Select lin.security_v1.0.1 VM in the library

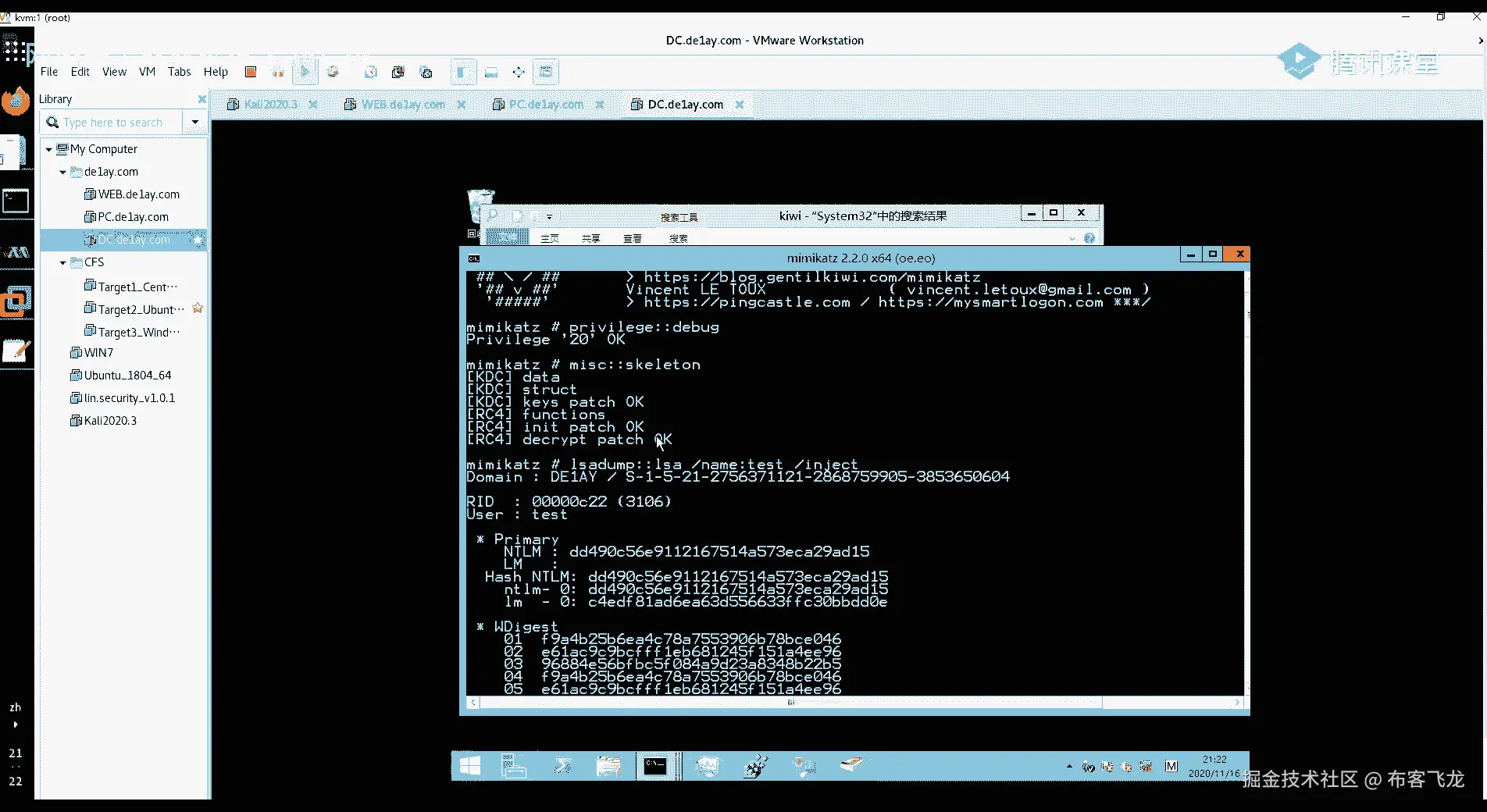(x=123, y=398)
